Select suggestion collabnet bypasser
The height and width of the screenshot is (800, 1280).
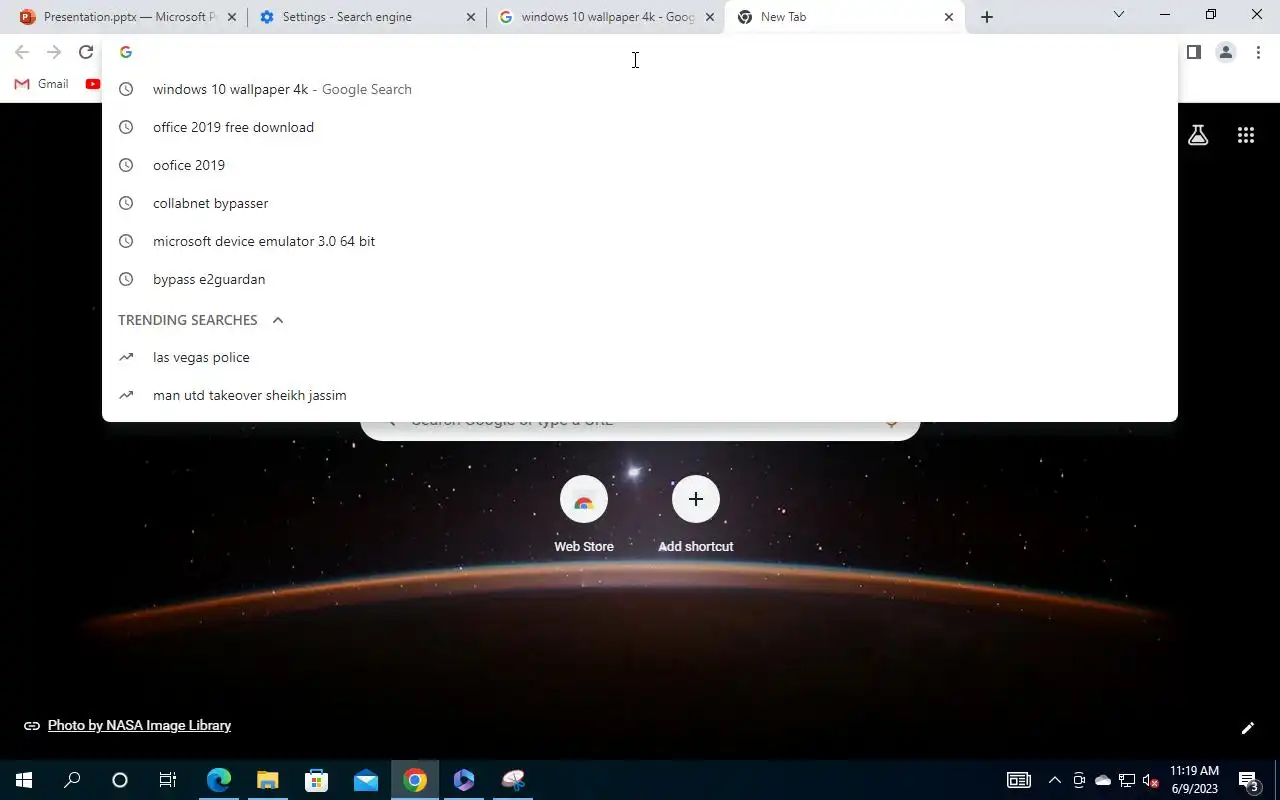640,203
